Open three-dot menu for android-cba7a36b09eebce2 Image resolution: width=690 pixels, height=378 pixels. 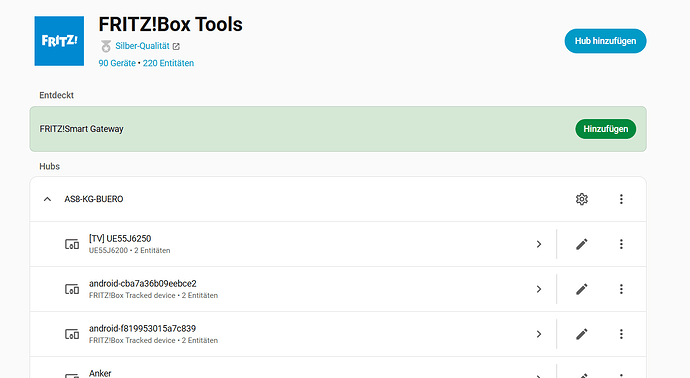click(x=621, y=289)
